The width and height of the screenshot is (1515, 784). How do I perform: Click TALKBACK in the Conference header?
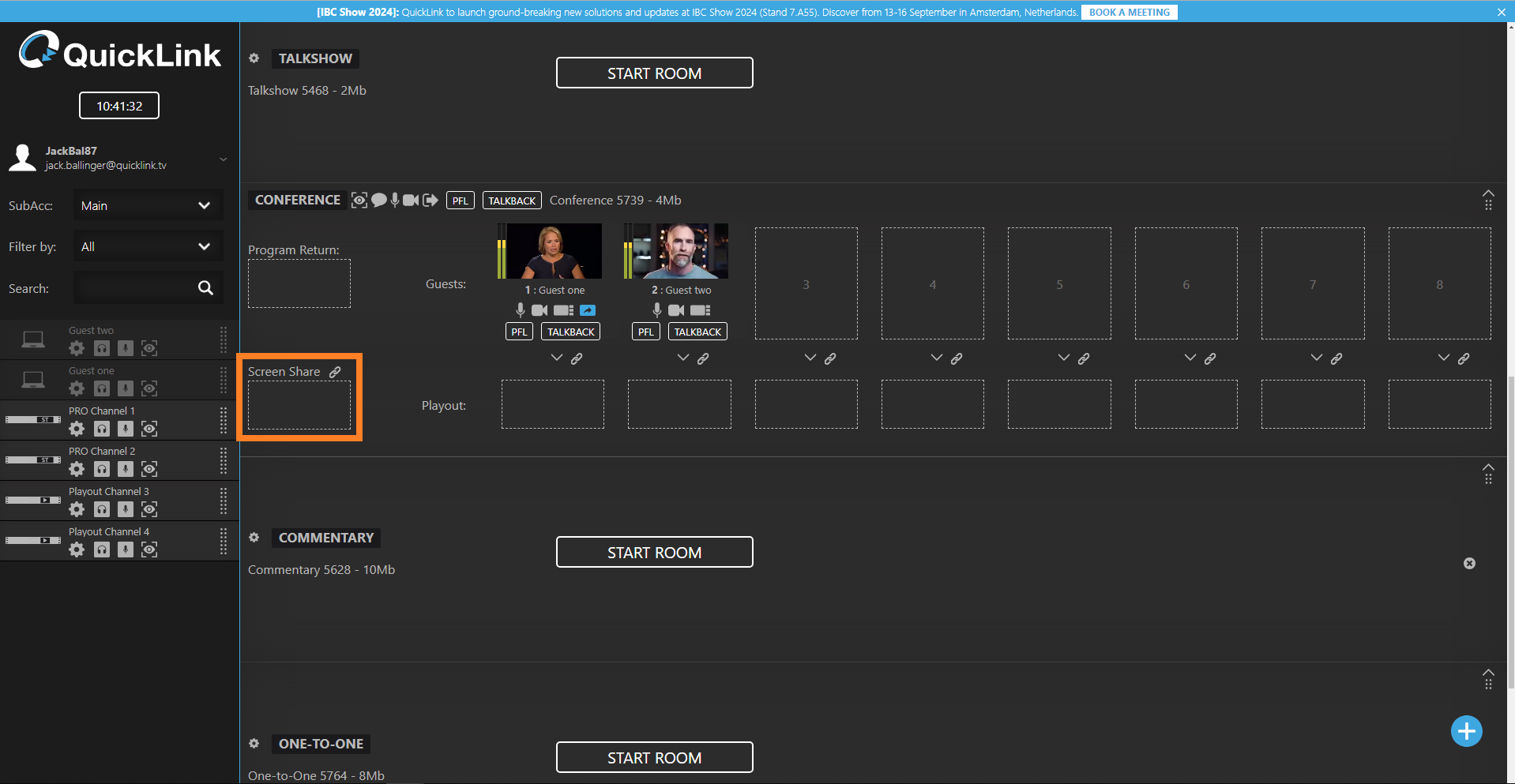point(512,201)
